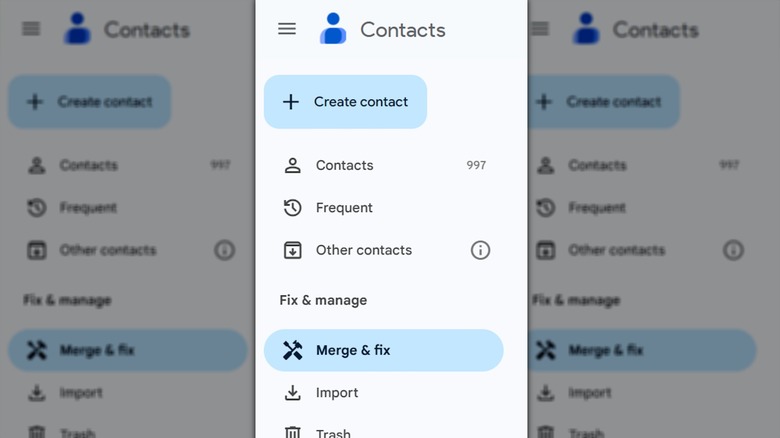Open the Merge & fix label
Viewport: 780px width, 438px height.
pyautogui.click(x=353, y=350)
